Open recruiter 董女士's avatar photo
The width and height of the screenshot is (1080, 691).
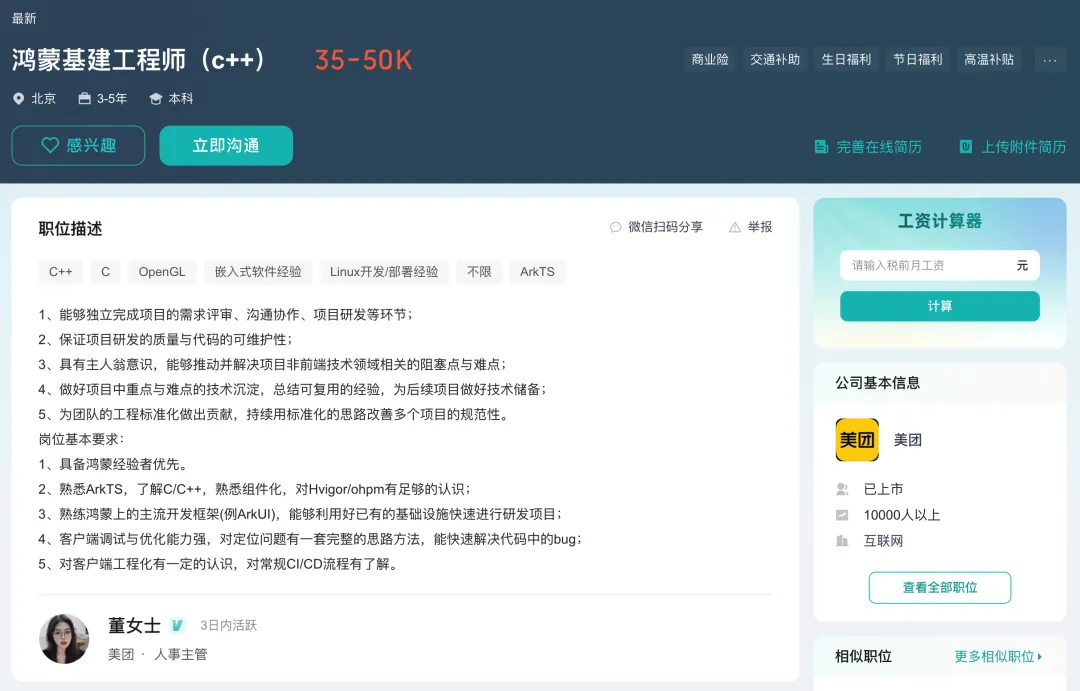click(64, 639)
